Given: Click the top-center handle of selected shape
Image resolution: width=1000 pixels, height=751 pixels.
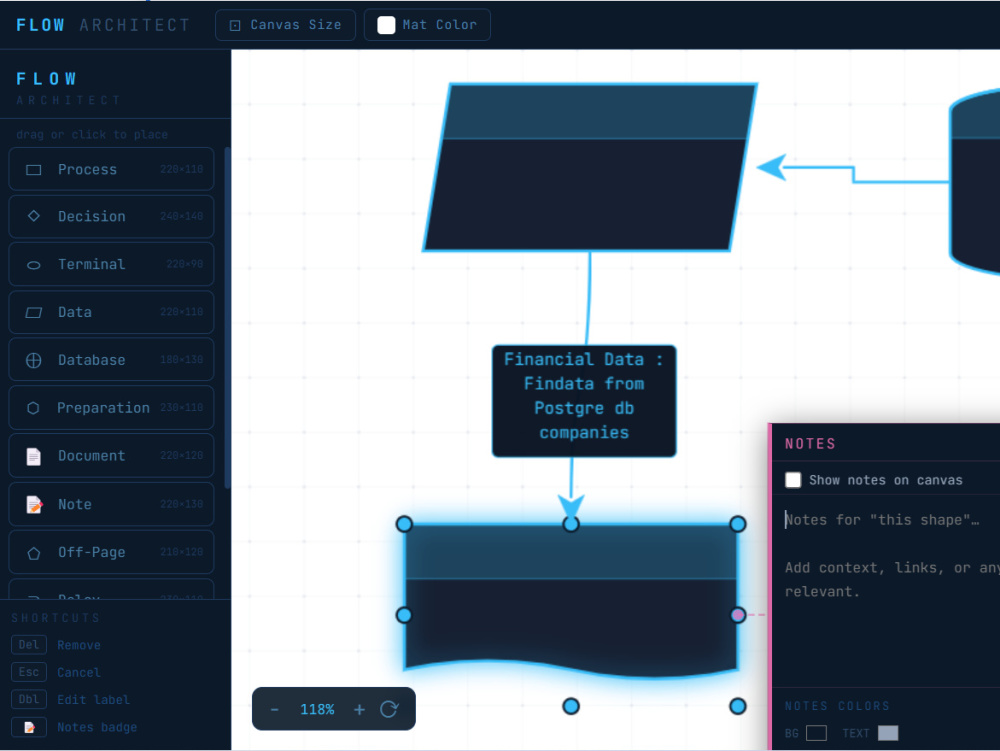Looking at the screenshot, I should point(571,524).
